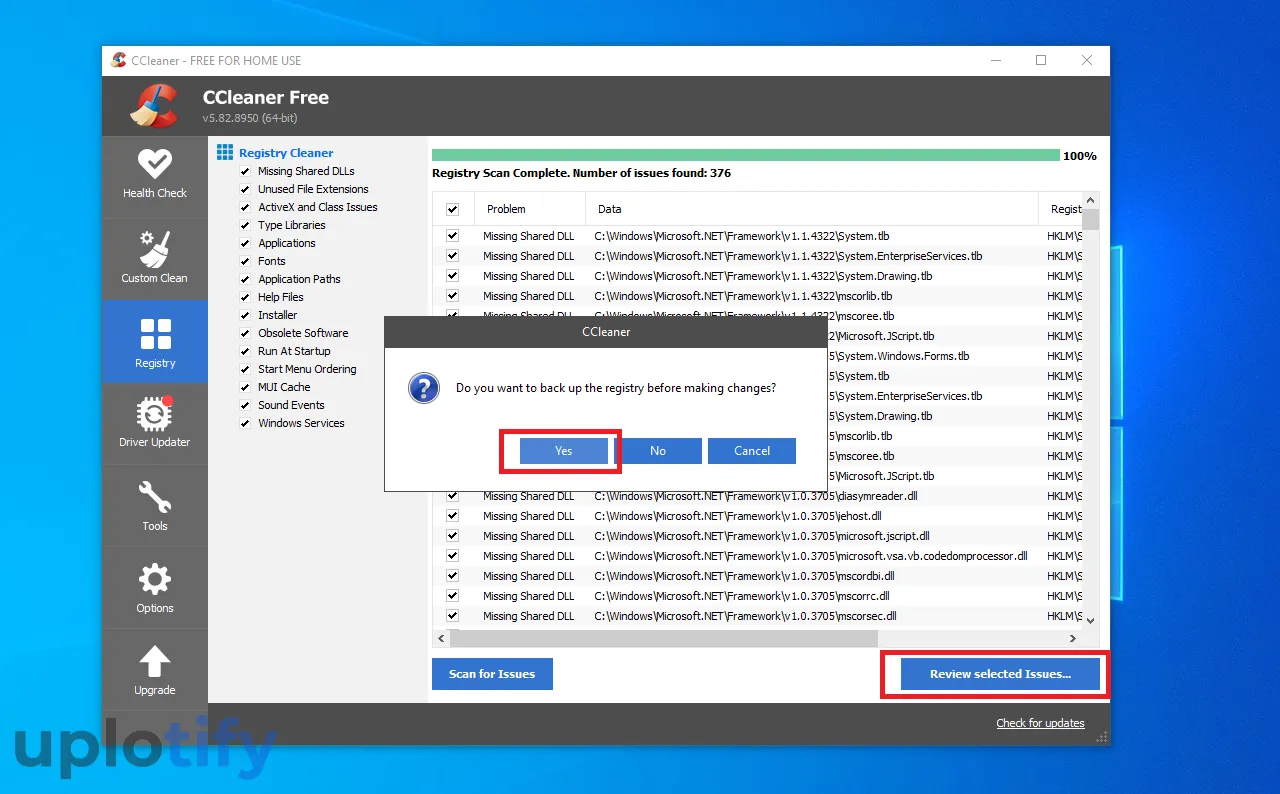
Task: Select the mscordbi.dll data cell
Action: point(744,576)
